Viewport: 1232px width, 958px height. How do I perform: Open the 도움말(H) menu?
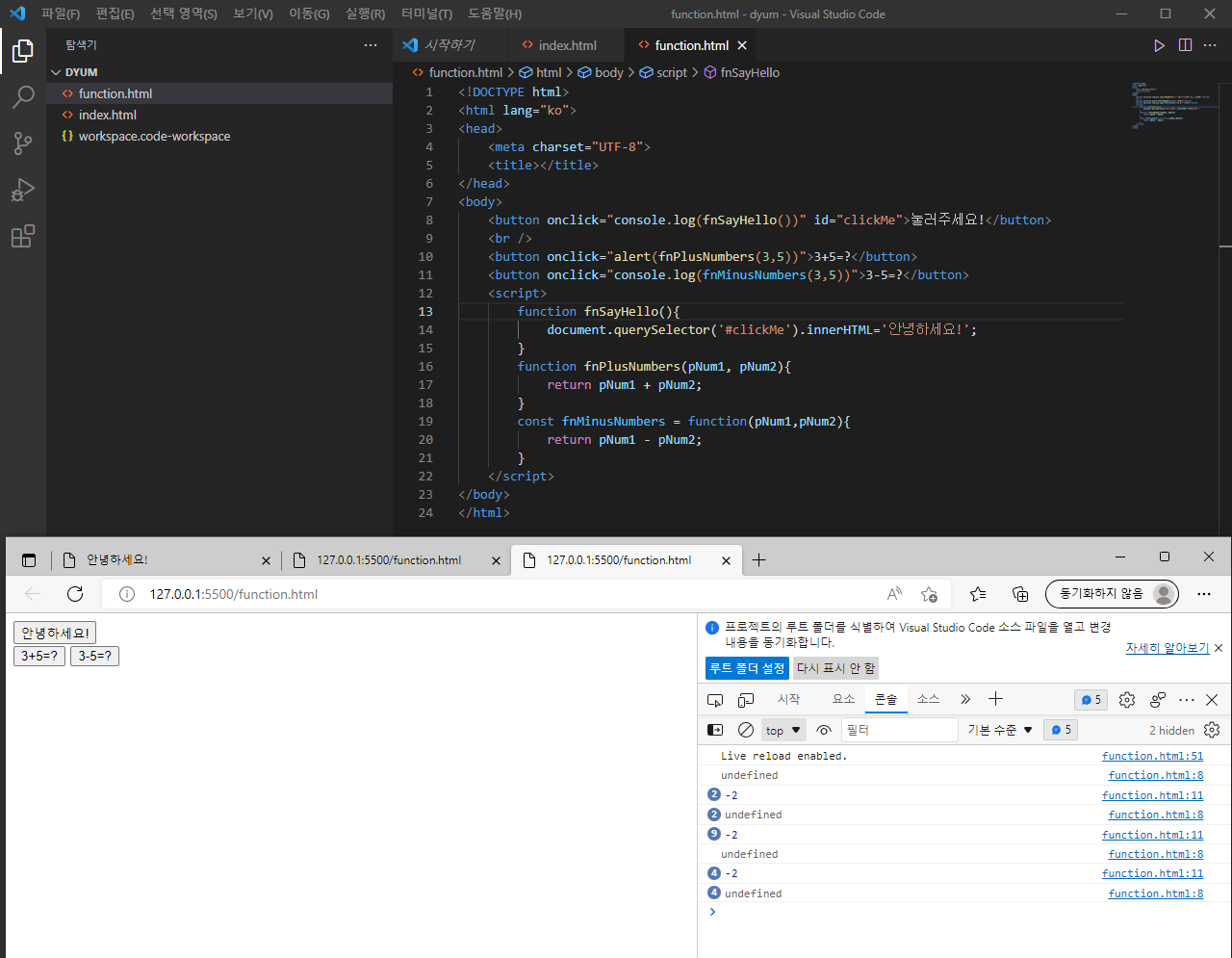pos(495,13)
